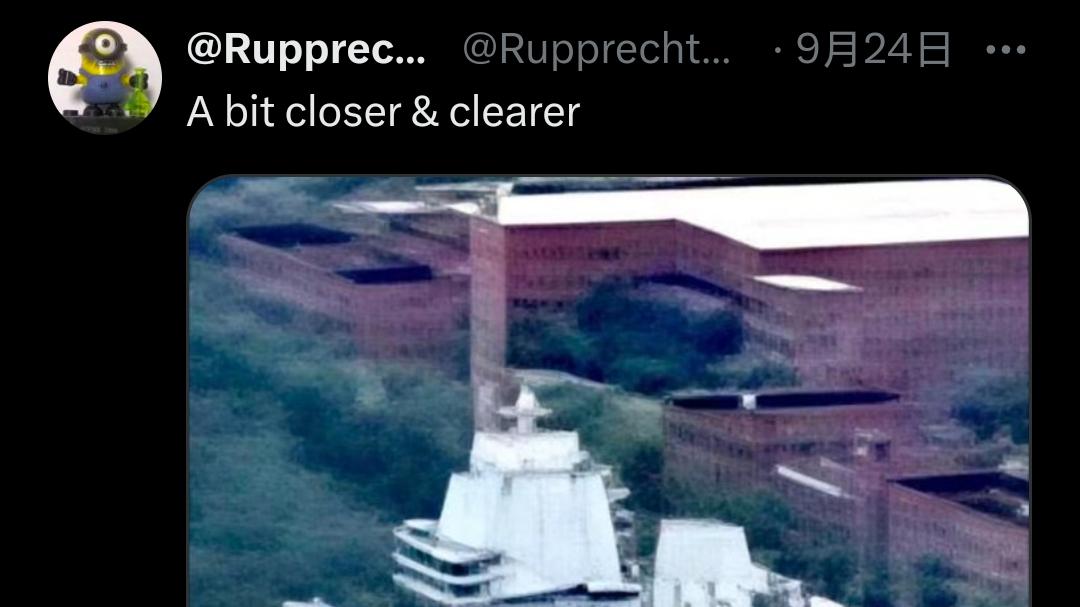Click the gray handle @Rupprecht...
This screenshot has width=1080, height=607.
(x=596, y=50)
